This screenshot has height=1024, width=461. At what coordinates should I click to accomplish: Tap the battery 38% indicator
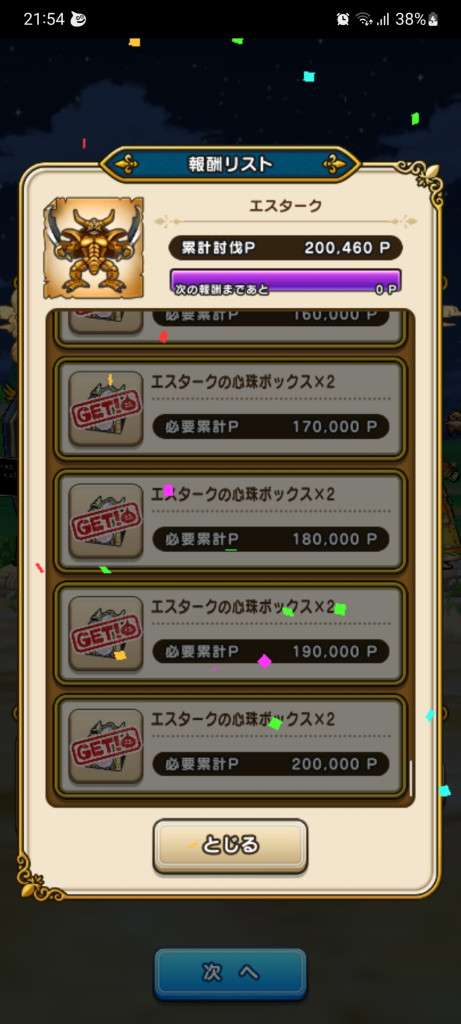pyautogui.click(x=415, y=20)
